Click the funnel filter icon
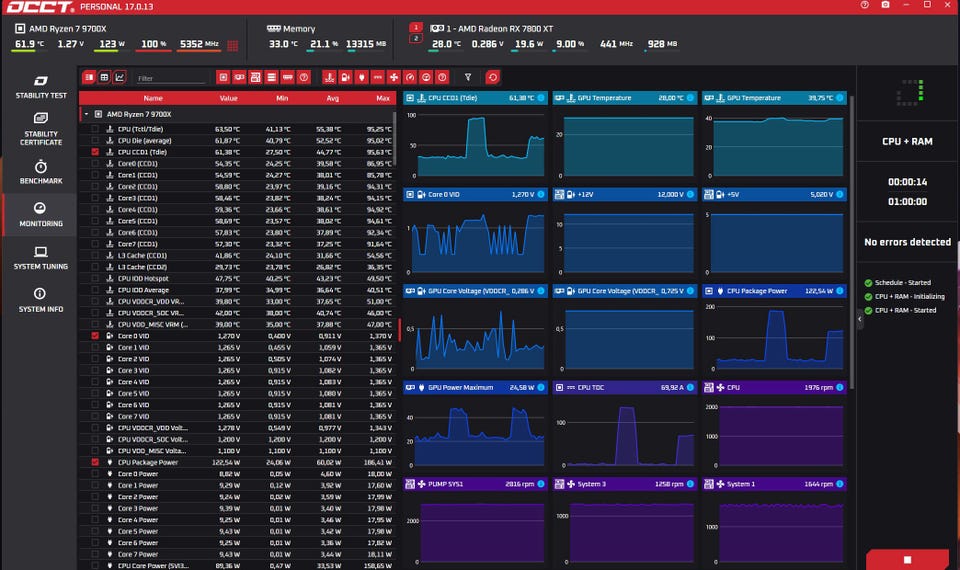 click(x=468, y=77)
